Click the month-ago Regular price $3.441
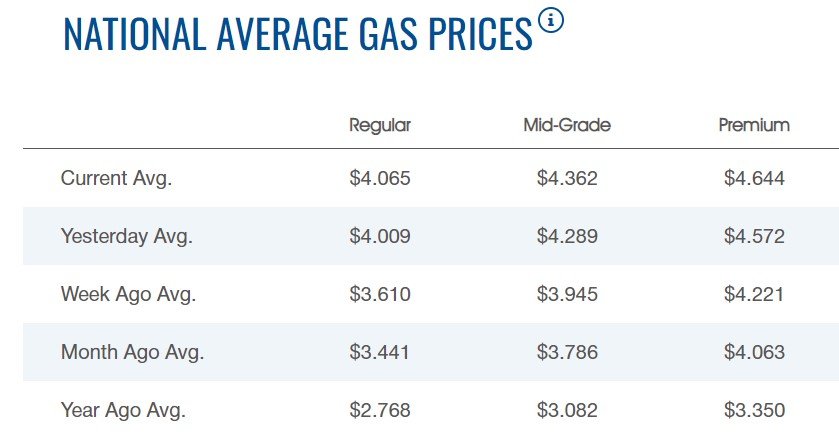The image size is (839, 435). pyautogui.click(x=380, y=352)
